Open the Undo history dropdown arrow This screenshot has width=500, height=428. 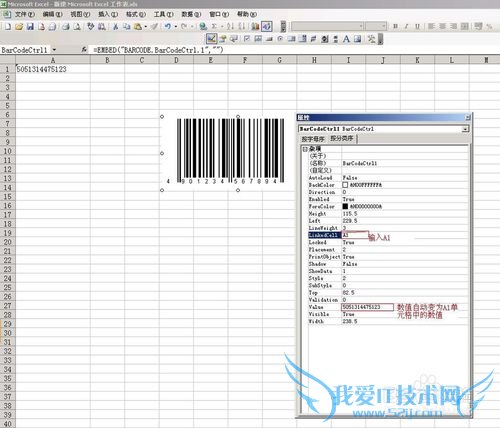click(x=176, y=27)
